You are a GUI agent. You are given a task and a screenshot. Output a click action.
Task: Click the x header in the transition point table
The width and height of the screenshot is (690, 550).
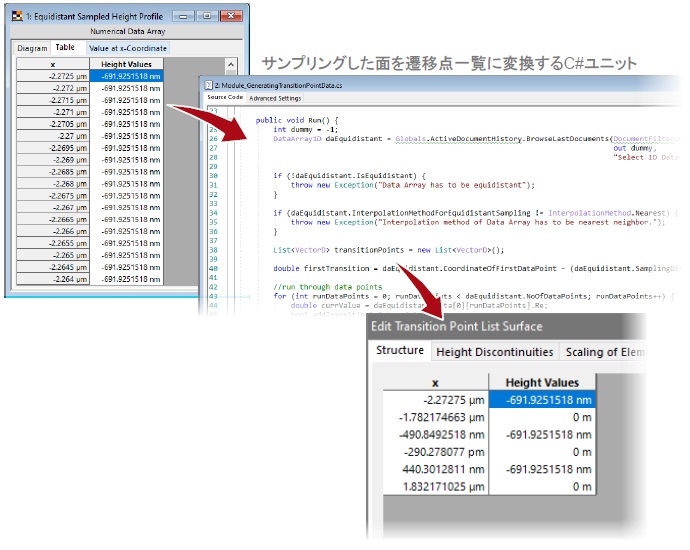coord(436,382)
